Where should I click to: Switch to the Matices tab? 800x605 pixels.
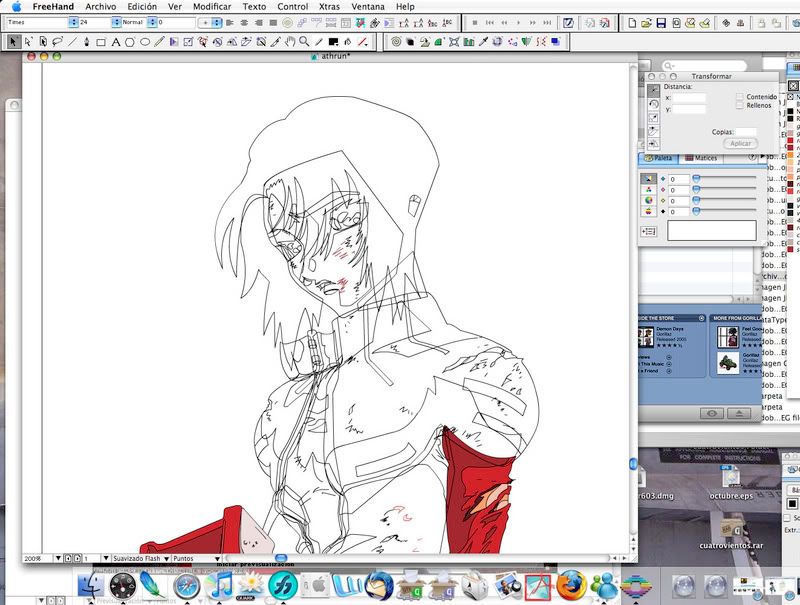pos(701,158)
